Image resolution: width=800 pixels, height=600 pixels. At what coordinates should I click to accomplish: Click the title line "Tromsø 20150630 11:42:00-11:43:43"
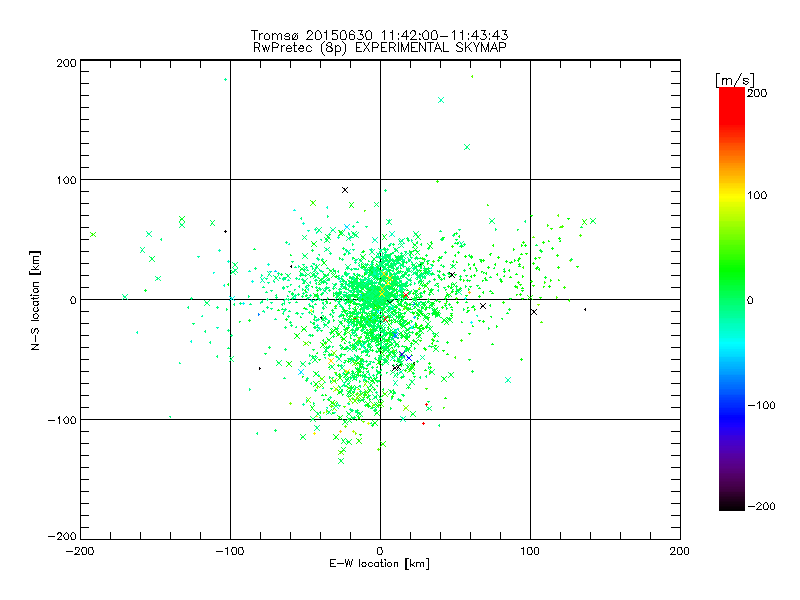click(x=380, y=35)
